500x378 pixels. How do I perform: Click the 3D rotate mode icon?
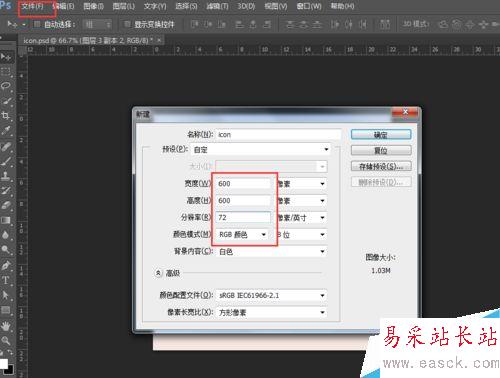tap(443, 24)
